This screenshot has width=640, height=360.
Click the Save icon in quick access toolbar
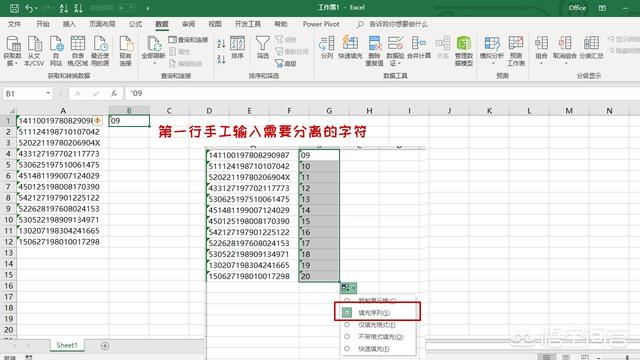click(x=14, y=8)
